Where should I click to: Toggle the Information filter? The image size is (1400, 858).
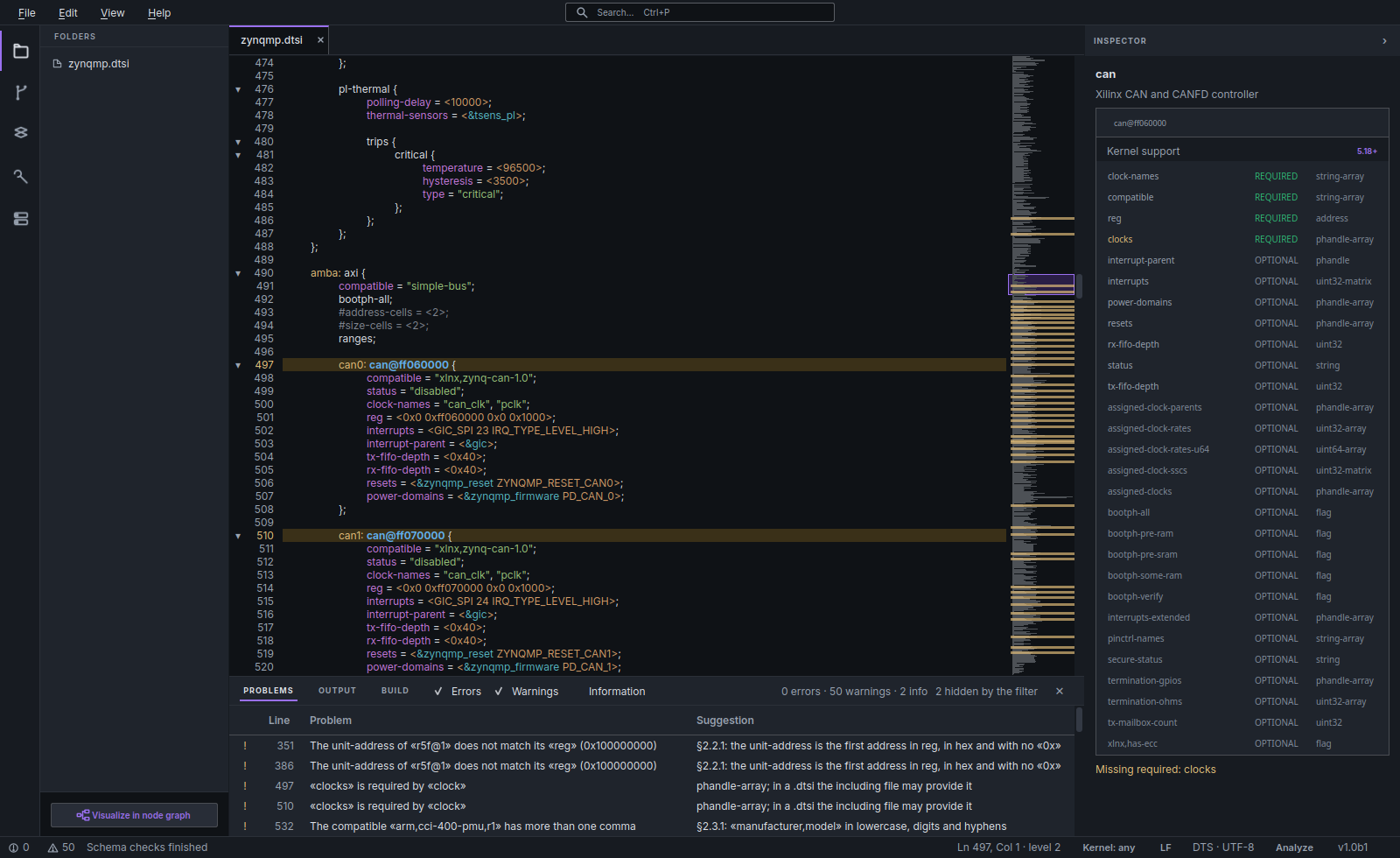617,692
